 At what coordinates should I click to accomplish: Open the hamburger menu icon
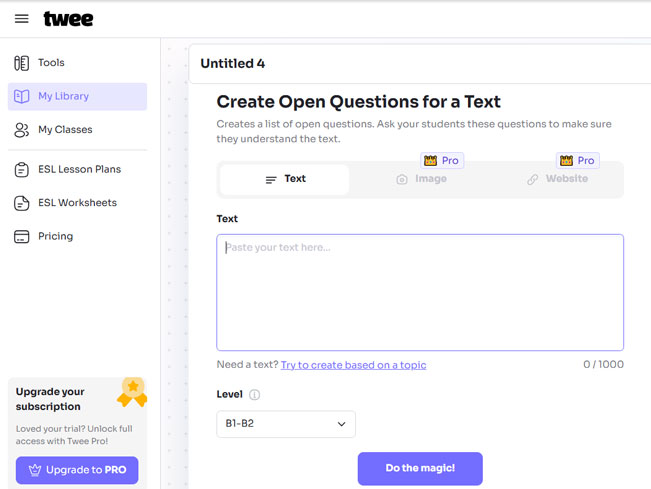(22, 19)
